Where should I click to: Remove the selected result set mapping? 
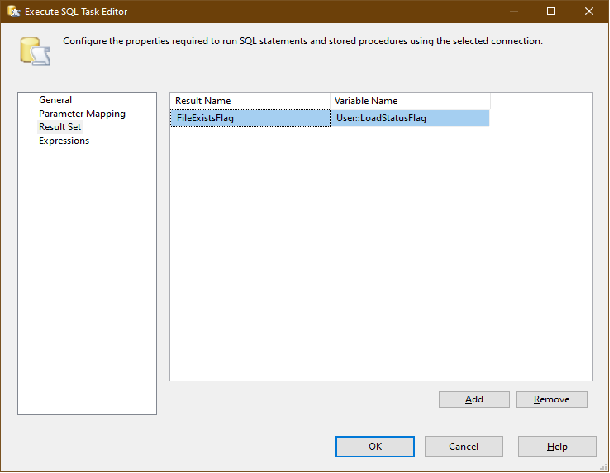551,399
